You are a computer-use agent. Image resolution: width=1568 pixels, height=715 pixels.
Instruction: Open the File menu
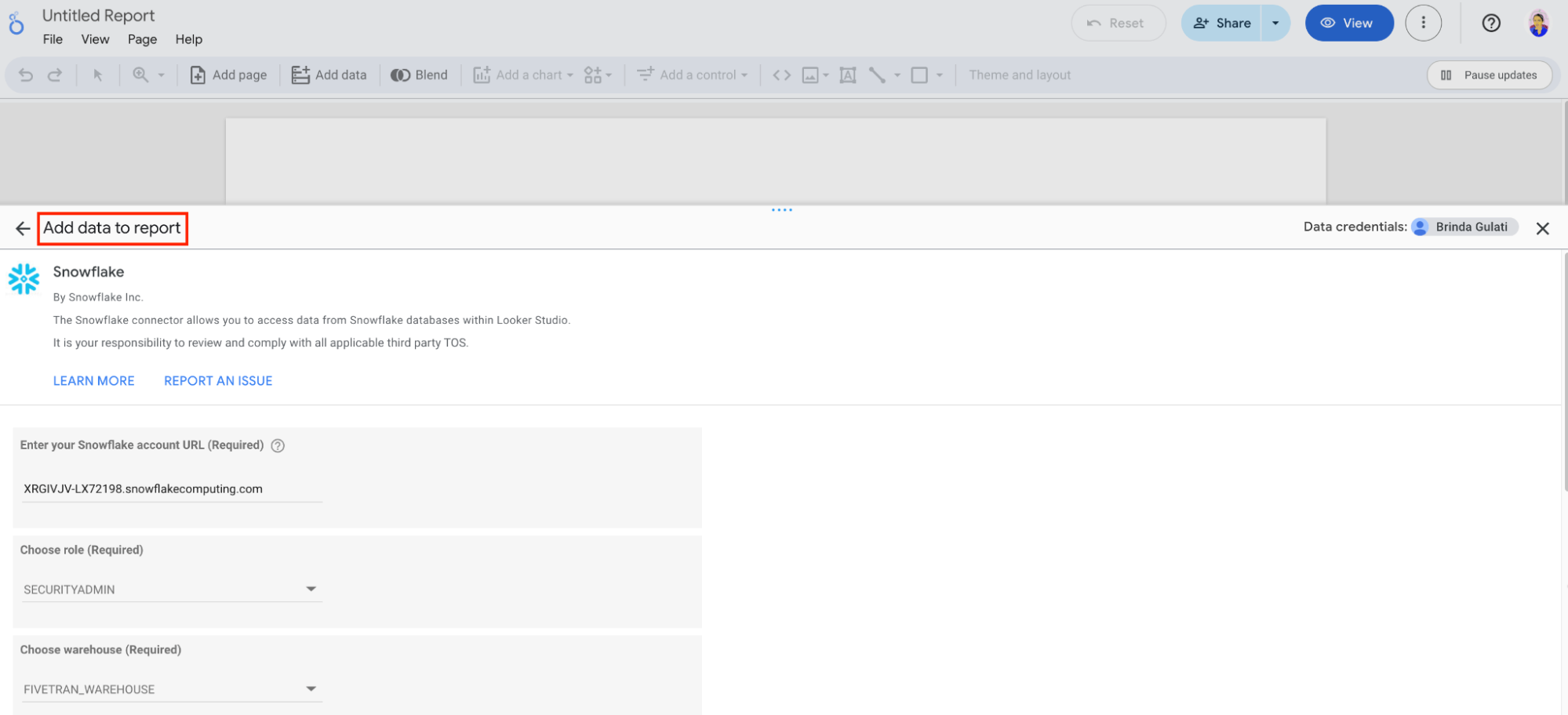point(53,39)
